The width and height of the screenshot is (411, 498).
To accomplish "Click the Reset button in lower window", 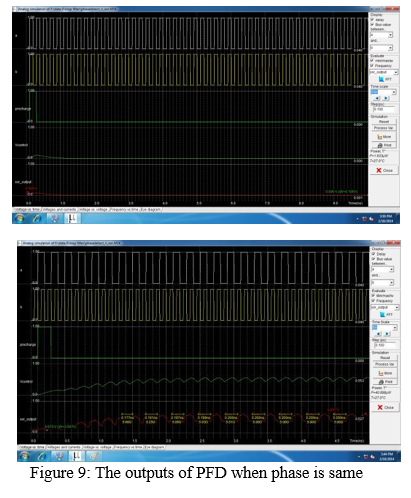I will click(385, 357).
